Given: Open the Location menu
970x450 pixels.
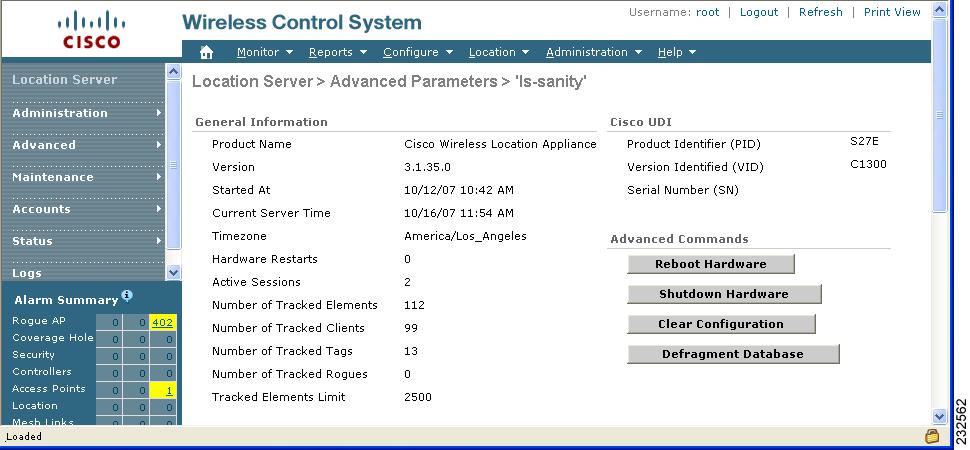Looking at the screenshot, I should (499, 53).
